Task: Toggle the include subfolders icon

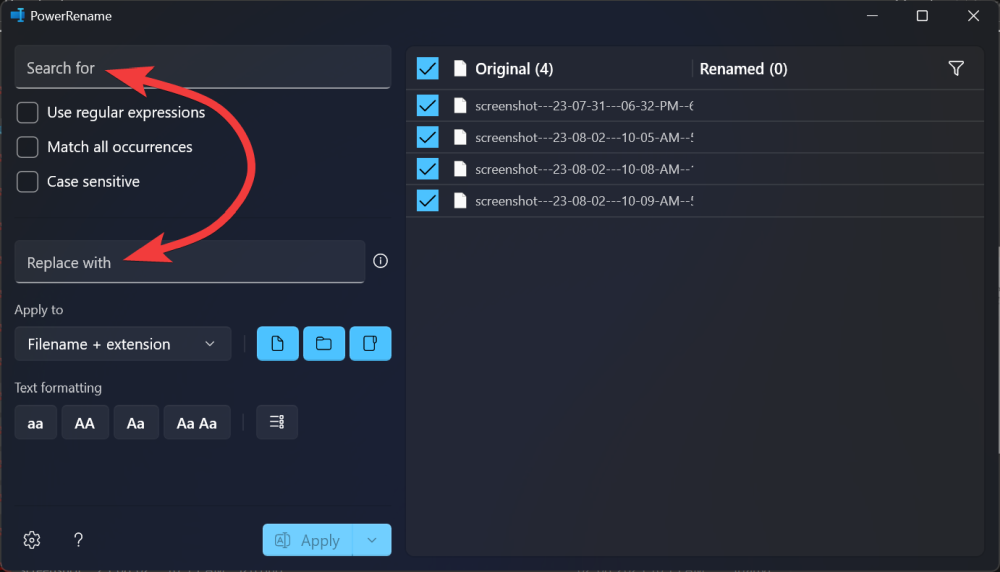Action: coord(370,344)
